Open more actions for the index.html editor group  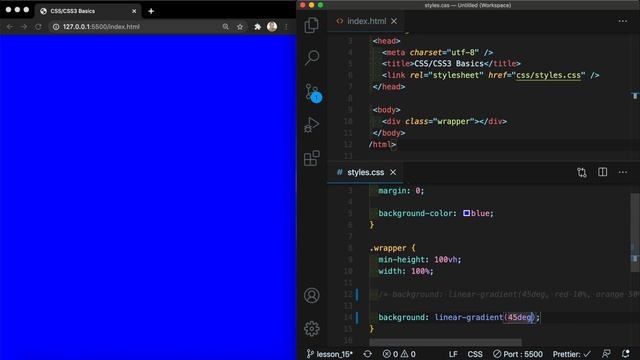[622, 21]
